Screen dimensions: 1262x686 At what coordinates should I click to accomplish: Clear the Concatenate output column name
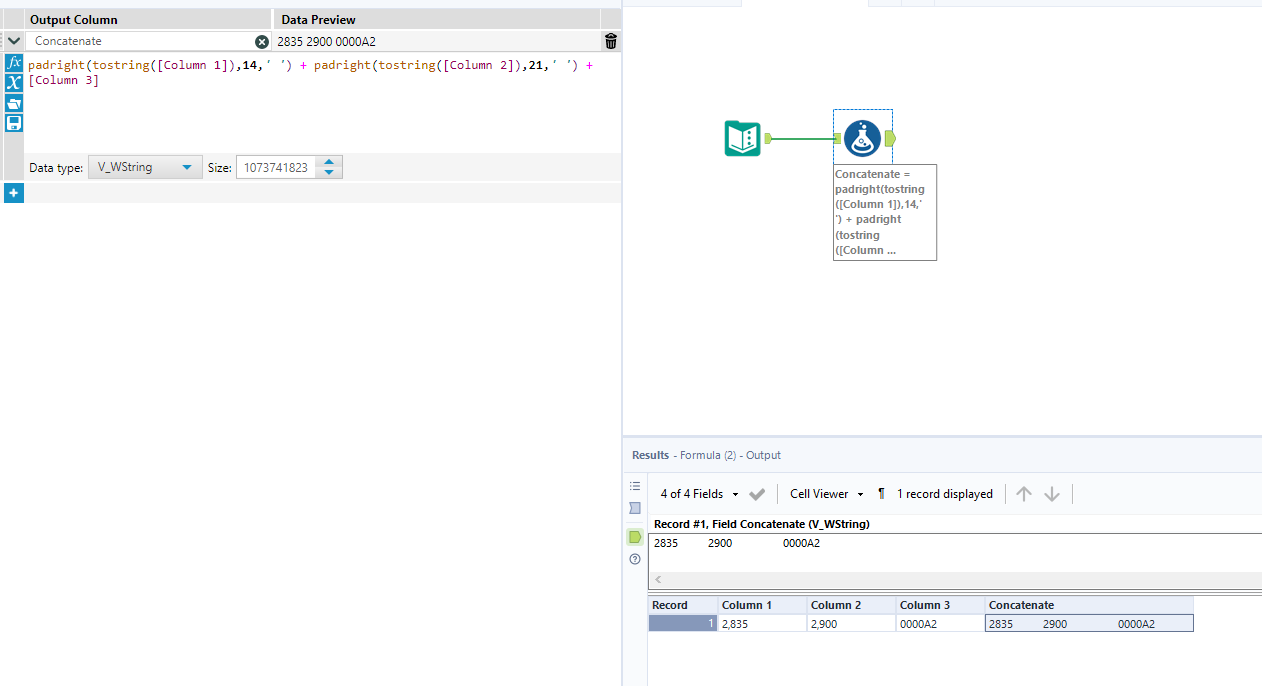pos(262,42)
